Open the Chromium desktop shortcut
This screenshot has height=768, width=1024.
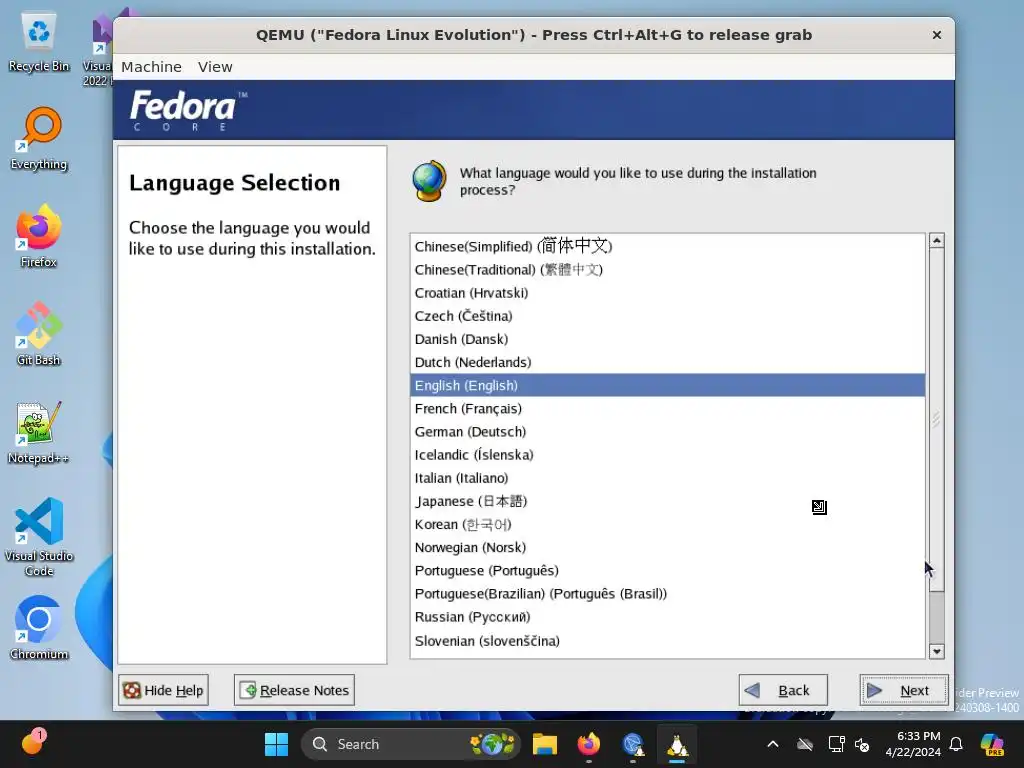click(39, 628)
